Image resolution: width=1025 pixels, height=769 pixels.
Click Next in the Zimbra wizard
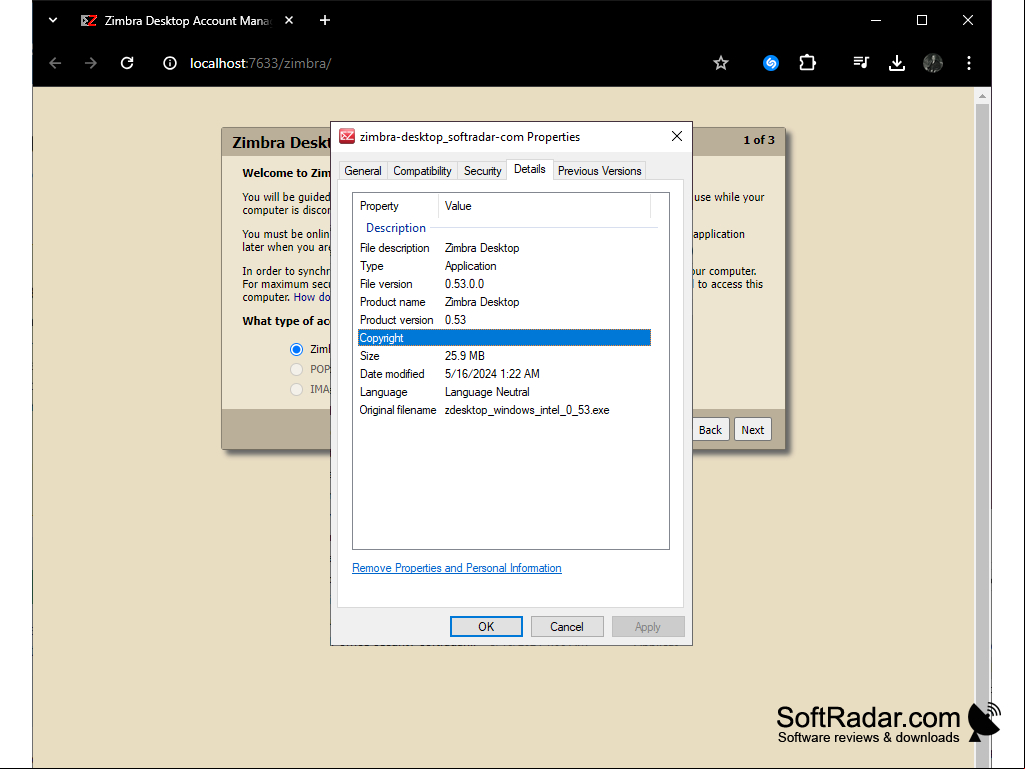pos(752,430)
